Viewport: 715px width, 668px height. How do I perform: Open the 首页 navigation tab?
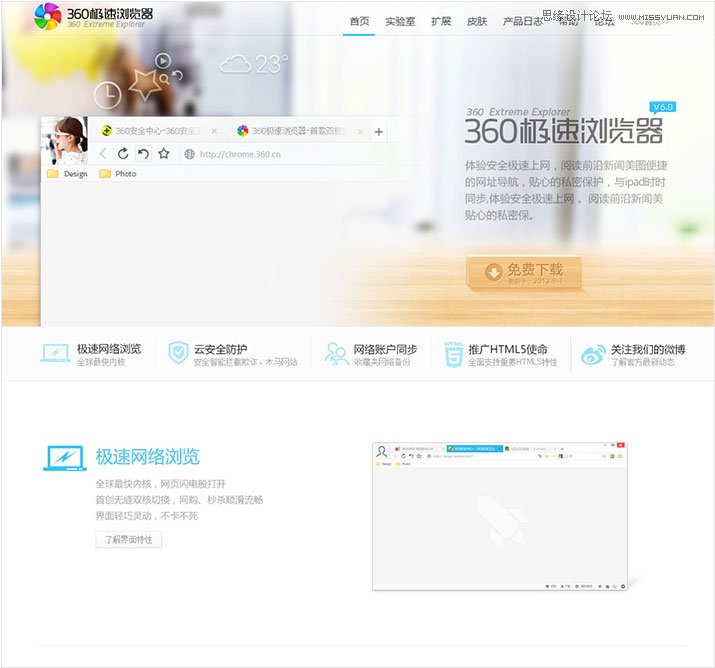[x=359, y=21]
